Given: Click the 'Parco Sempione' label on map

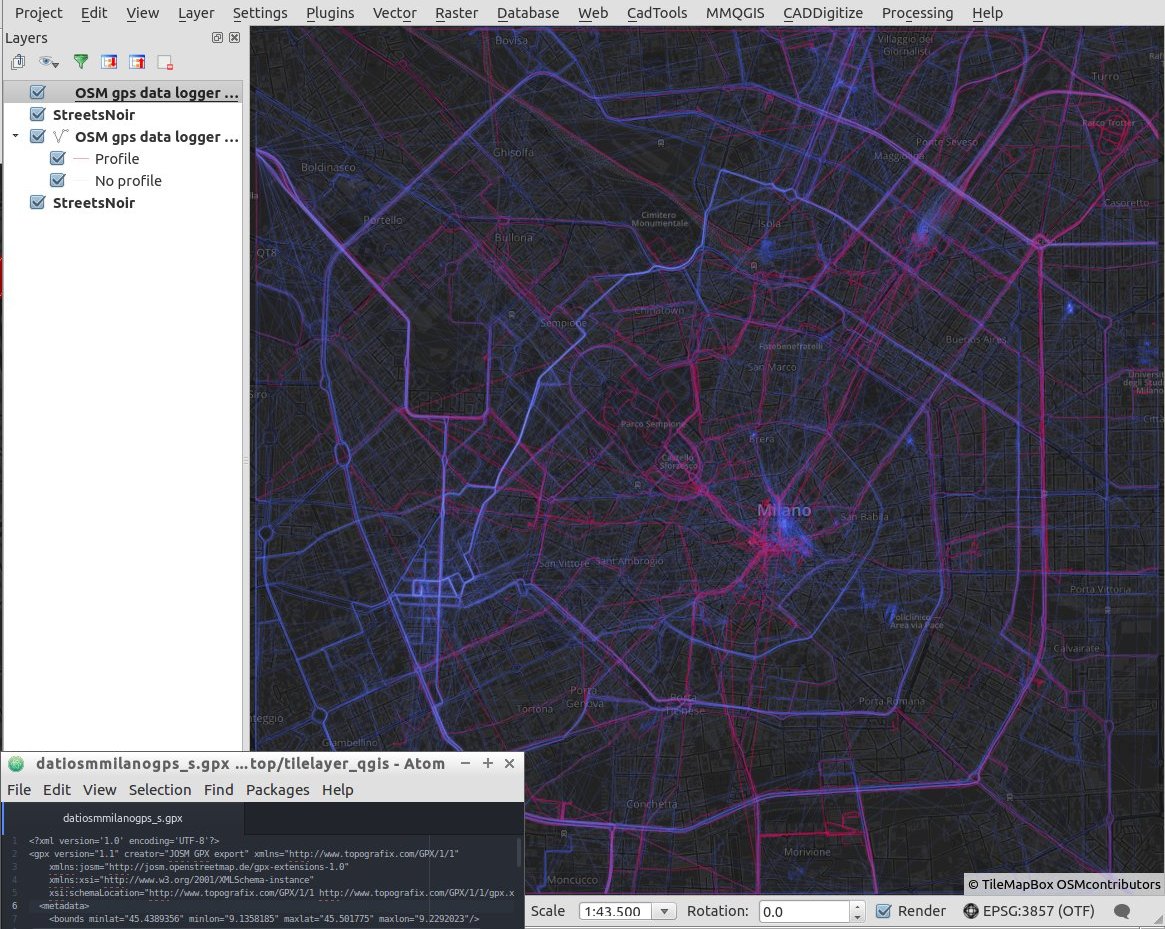Looking at the screenshot, I should coord(653,424).
